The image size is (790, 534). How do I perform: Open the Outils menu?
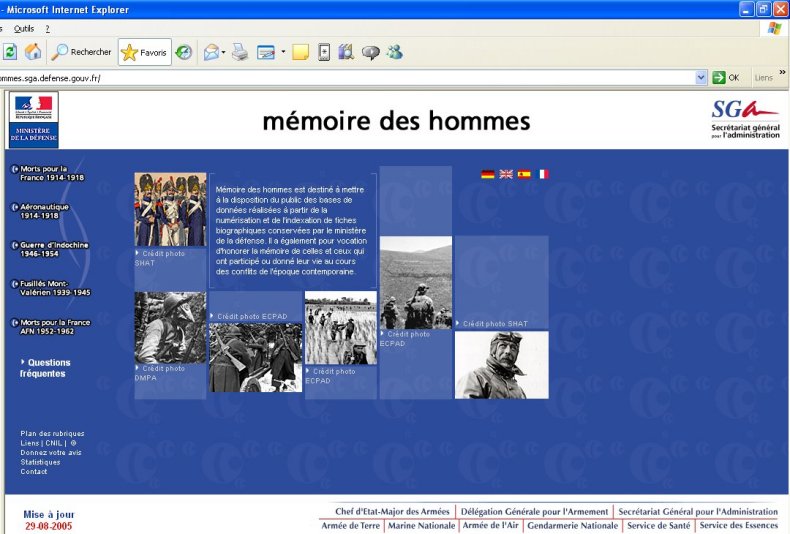pyautogui.click(x=24, y=29)
